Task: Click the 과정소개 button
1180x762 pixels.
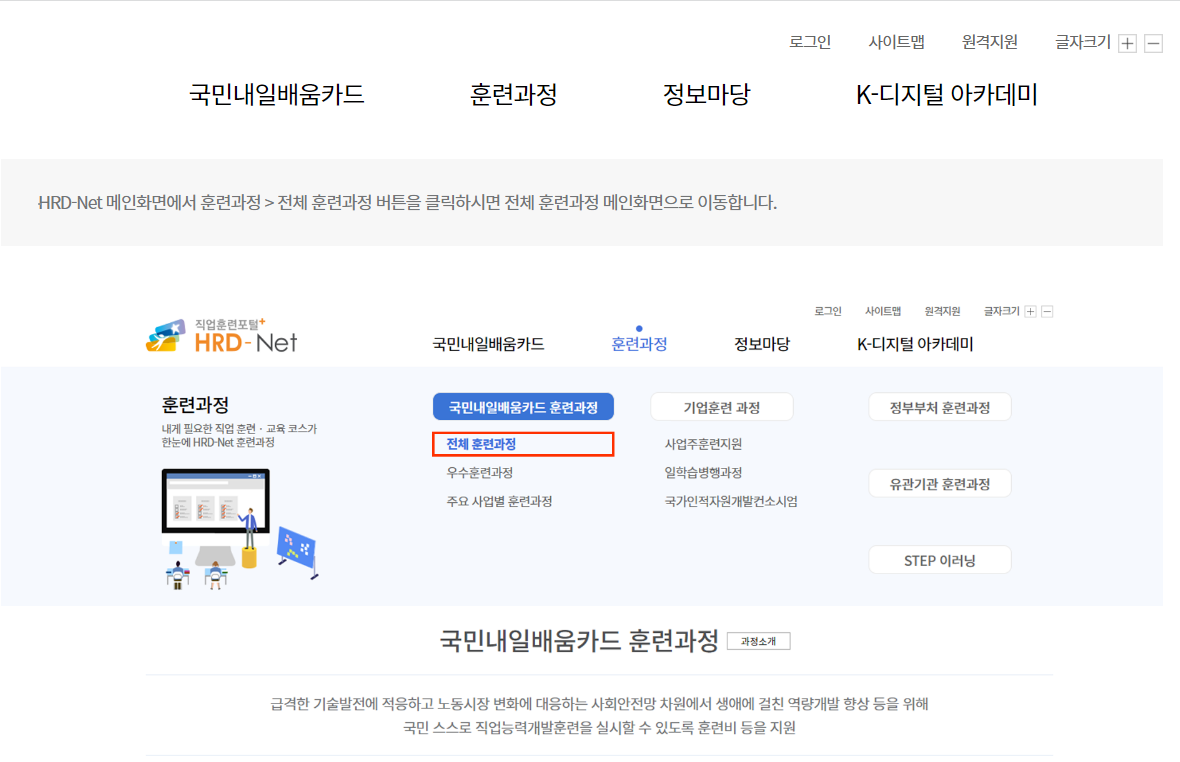Action: tap(758, 640)
